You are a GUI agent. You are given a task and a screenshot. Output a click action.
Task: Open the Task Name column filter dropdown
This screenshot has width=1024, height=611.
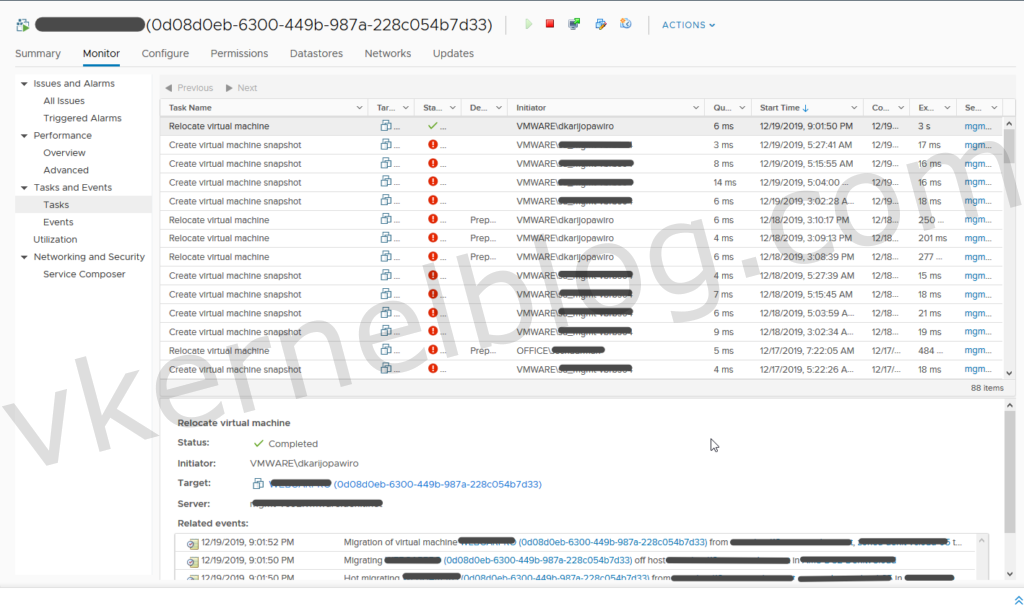click(359, 107)
